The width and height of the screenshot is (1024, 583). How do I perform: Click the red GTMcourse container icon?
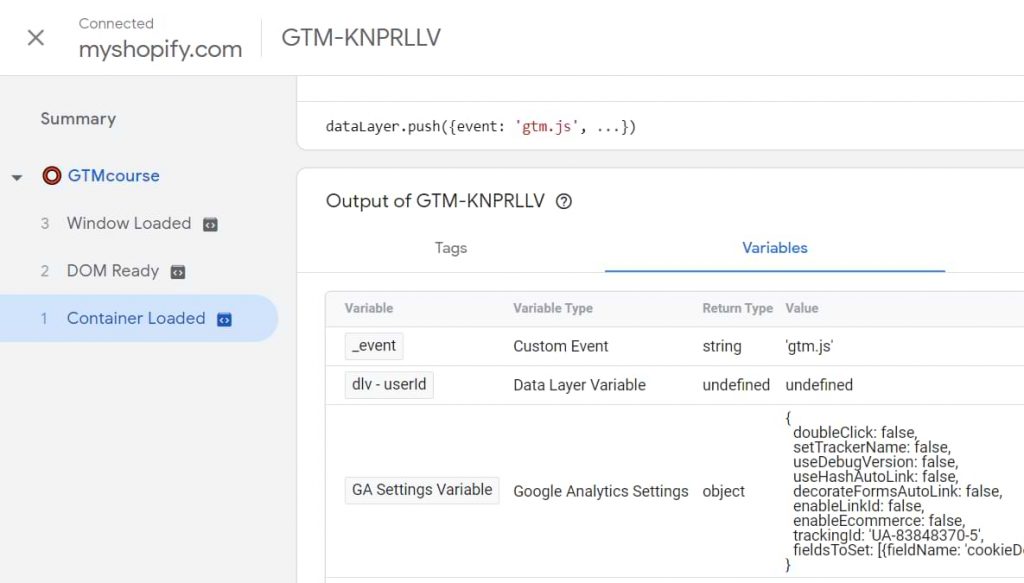click(x=51, y=175)
